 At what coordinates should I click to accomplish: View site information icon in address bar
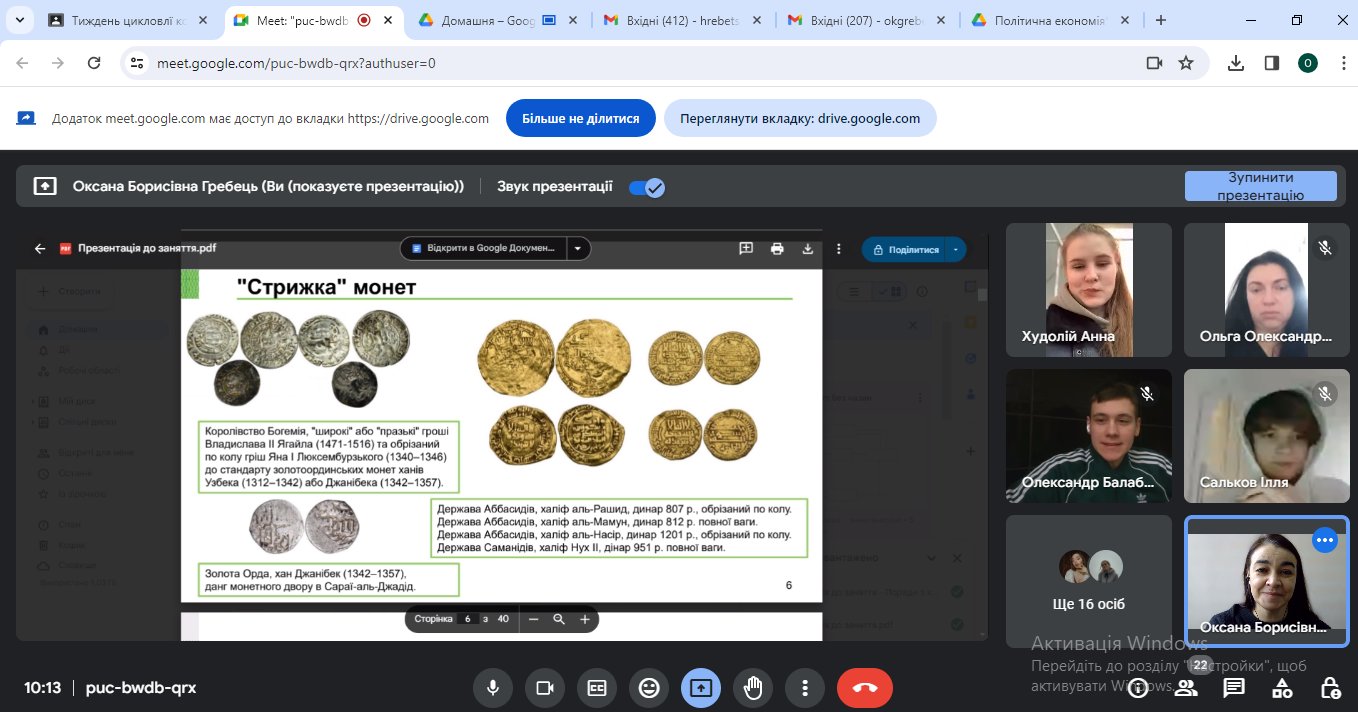(x=138, y=63)
